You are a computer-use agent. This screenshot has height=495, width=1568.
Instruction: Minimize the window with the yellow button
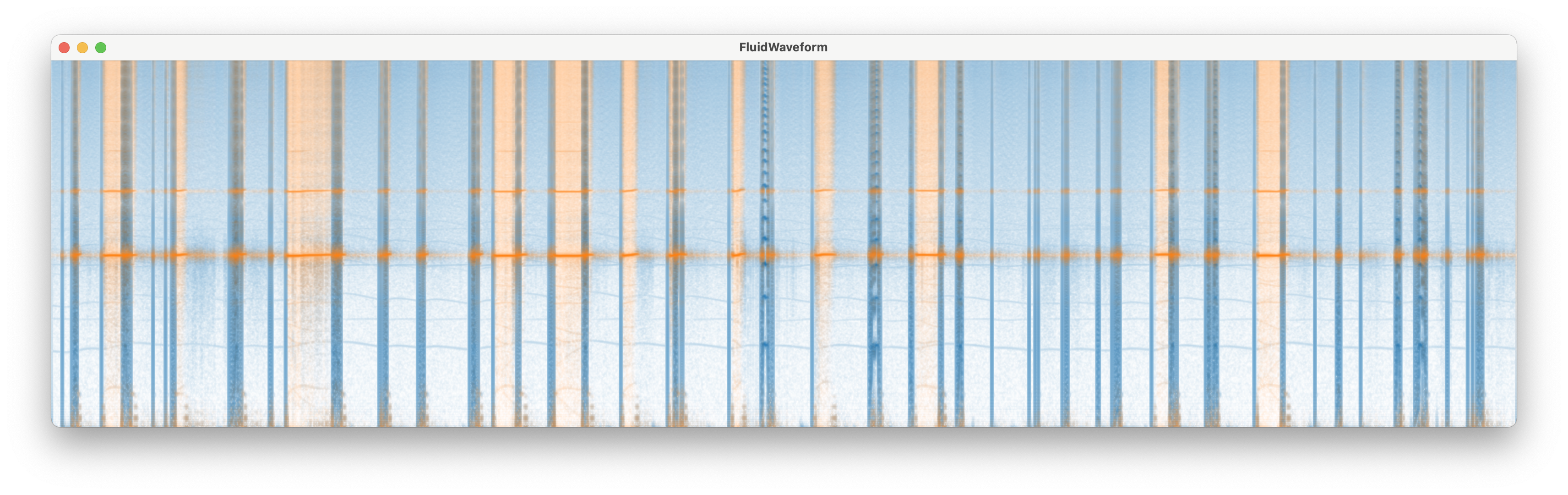82,48
